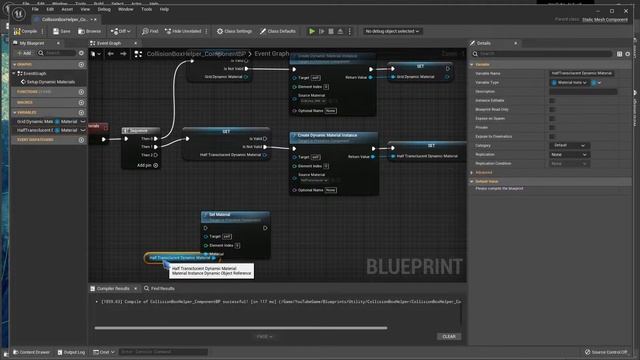Toggle Expose to Cinematics checkbox
Image resolution: width=640 pixels, height=360 pixels.
pyautogui.click(x=552, y=136)
